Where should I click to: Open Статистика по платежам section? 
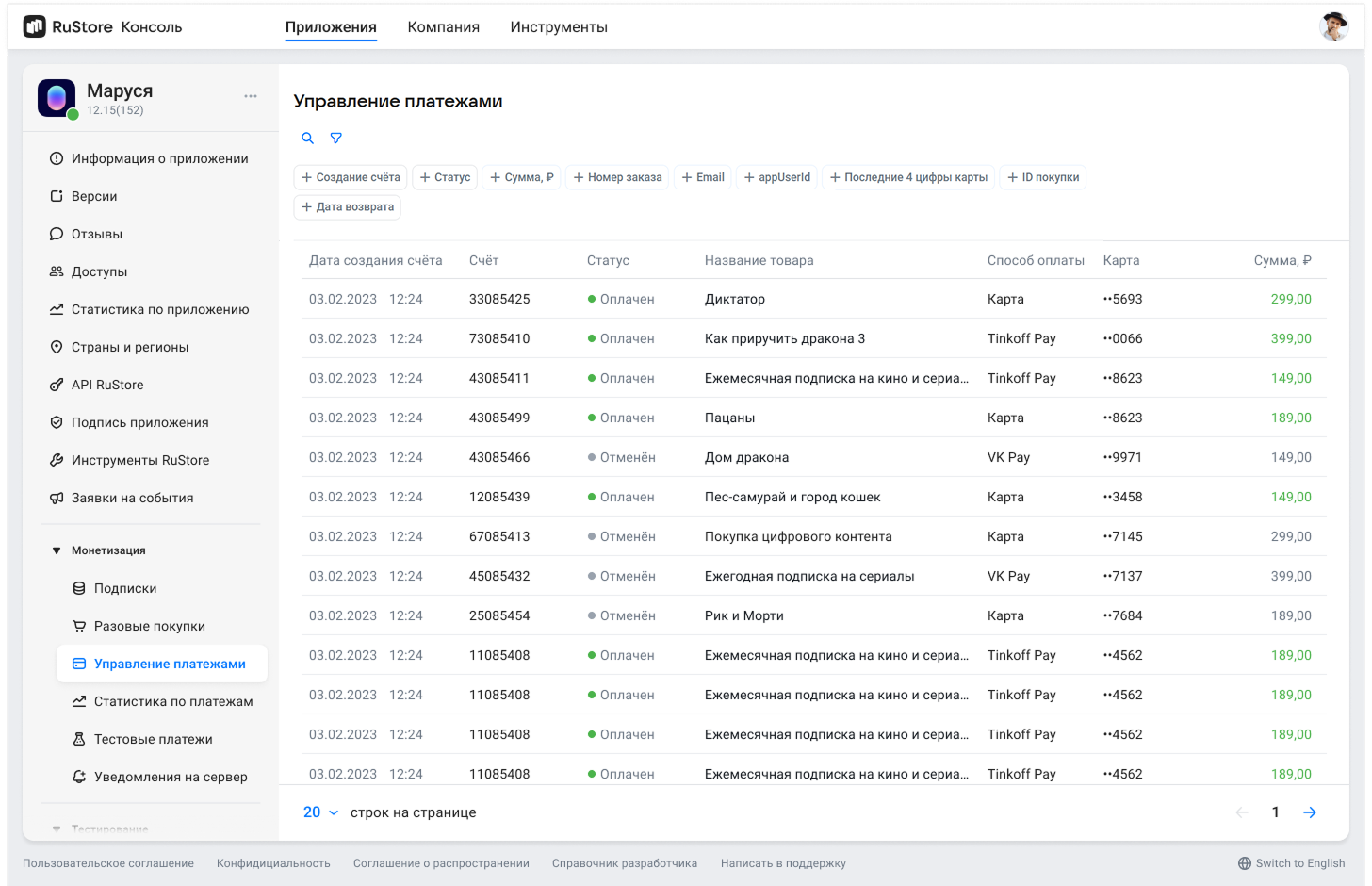point(172,701)
